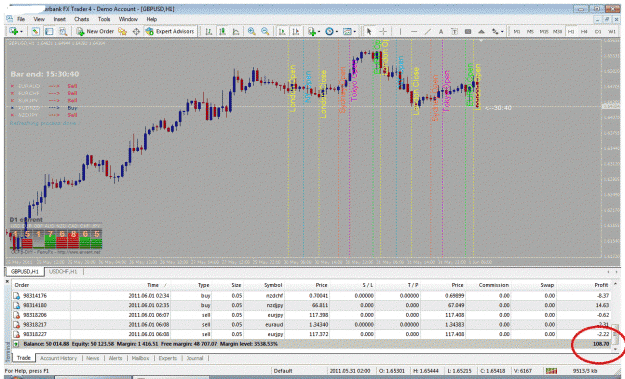The image size is (625, 379).
Task: Switch chart to M5 timeframe
Action: (530, 31)
